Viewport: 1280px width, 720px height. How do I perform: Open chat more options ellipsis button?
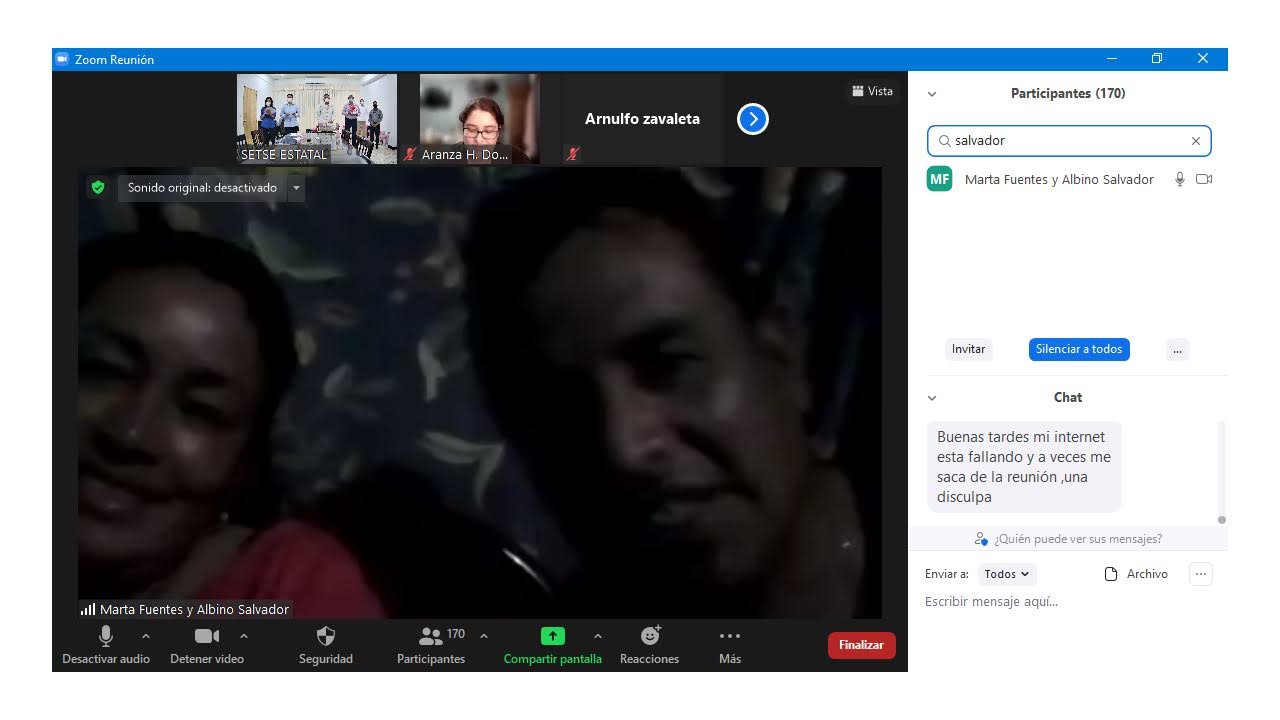1201,574
